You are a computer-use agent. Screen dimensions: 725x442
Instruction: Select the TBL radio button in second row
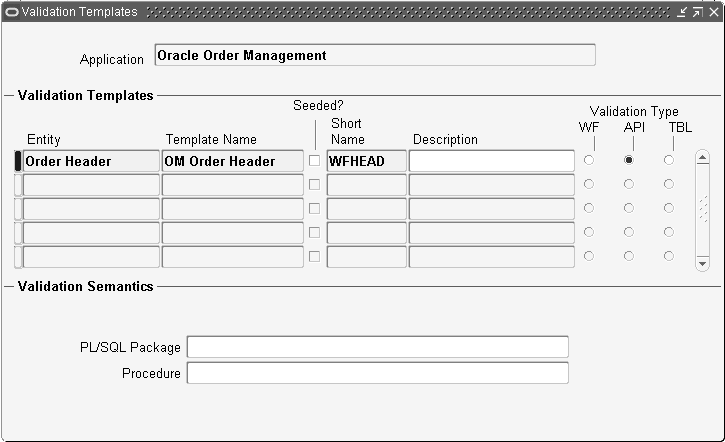pos(669,184)
